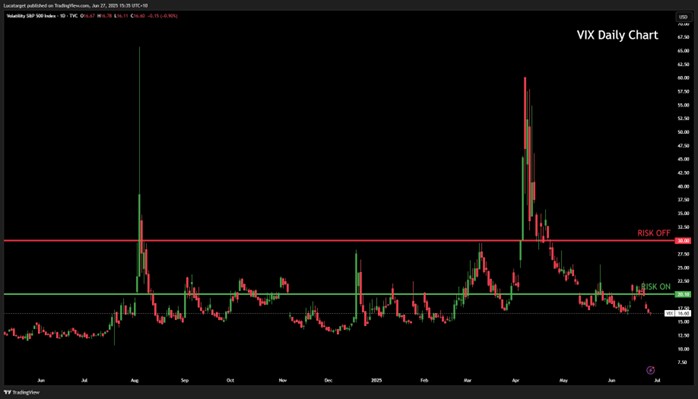Click the published on TradingView.com header text
Image resolution: width=698 pixels, height=399 pixels.
pos(77,6)
